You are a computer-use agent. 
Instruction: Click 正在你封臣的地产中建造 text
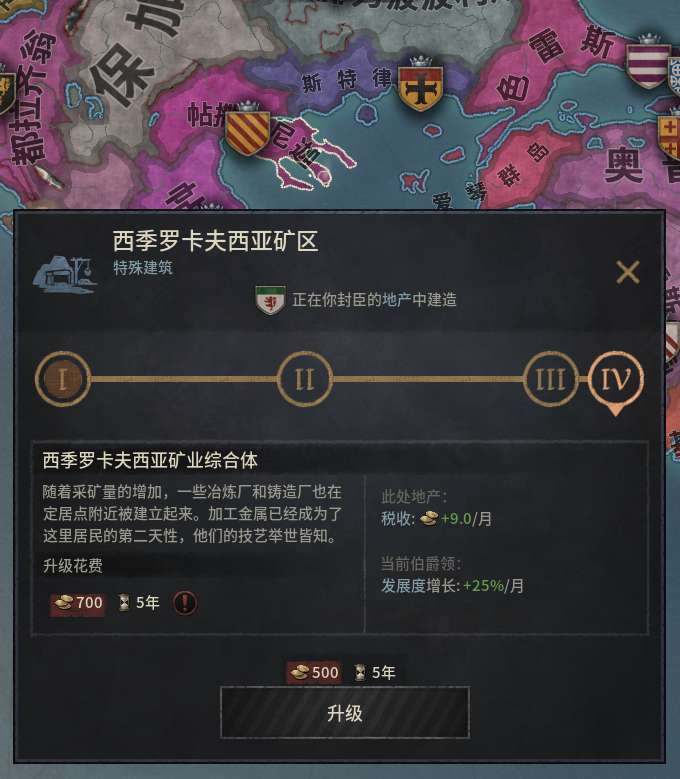tap(374, 300)
